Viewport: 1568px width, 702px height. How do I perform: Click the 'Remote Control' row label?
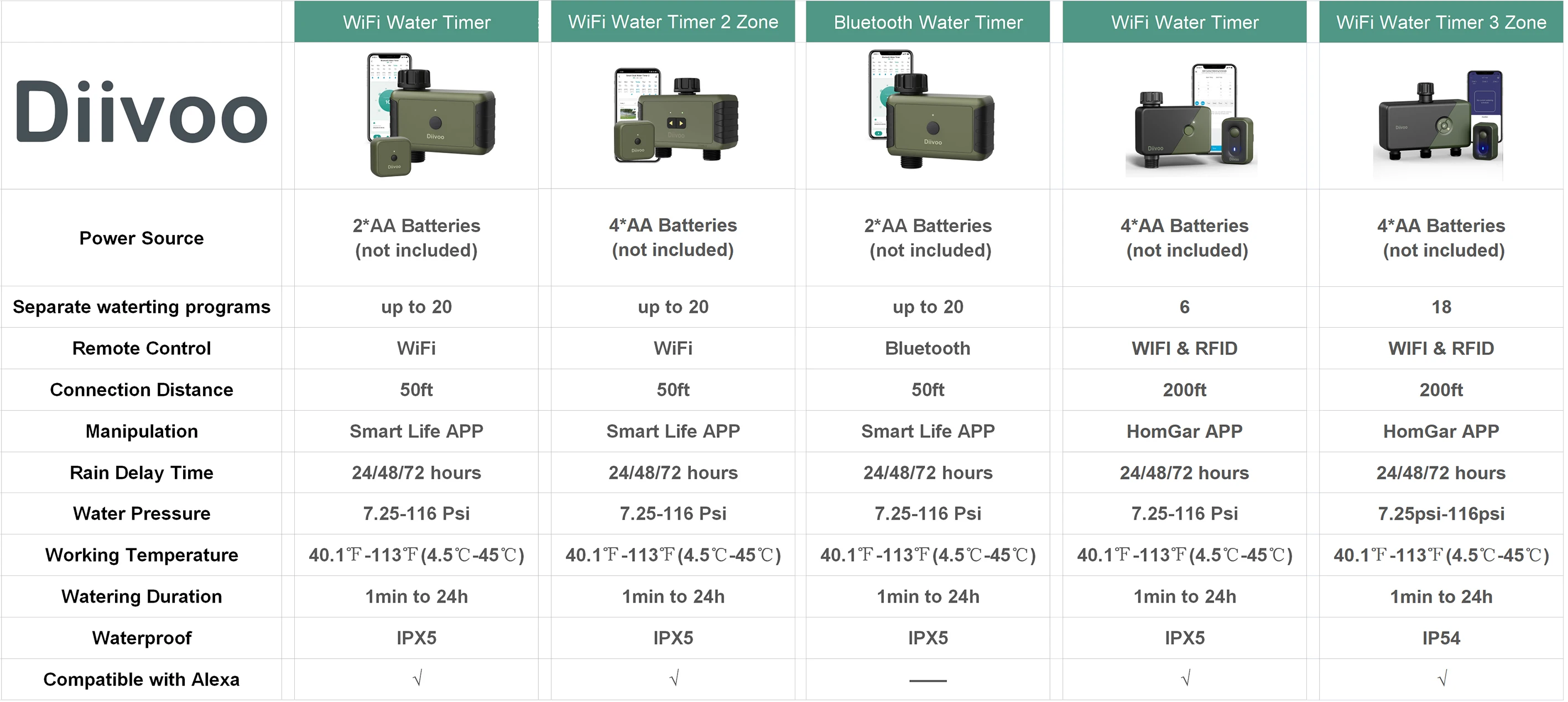(x=141, y=349)
